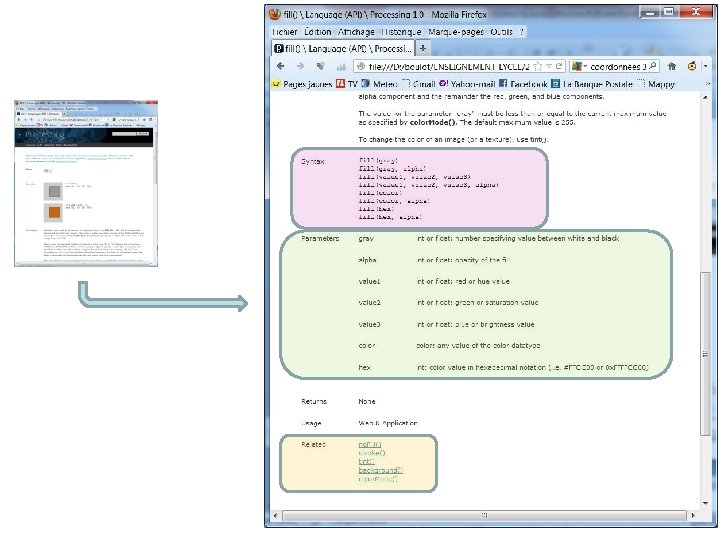The height and width of the screenshot is (540, 720).
Task: Click the search engine logo icon
Action: [x=577, y=67]
